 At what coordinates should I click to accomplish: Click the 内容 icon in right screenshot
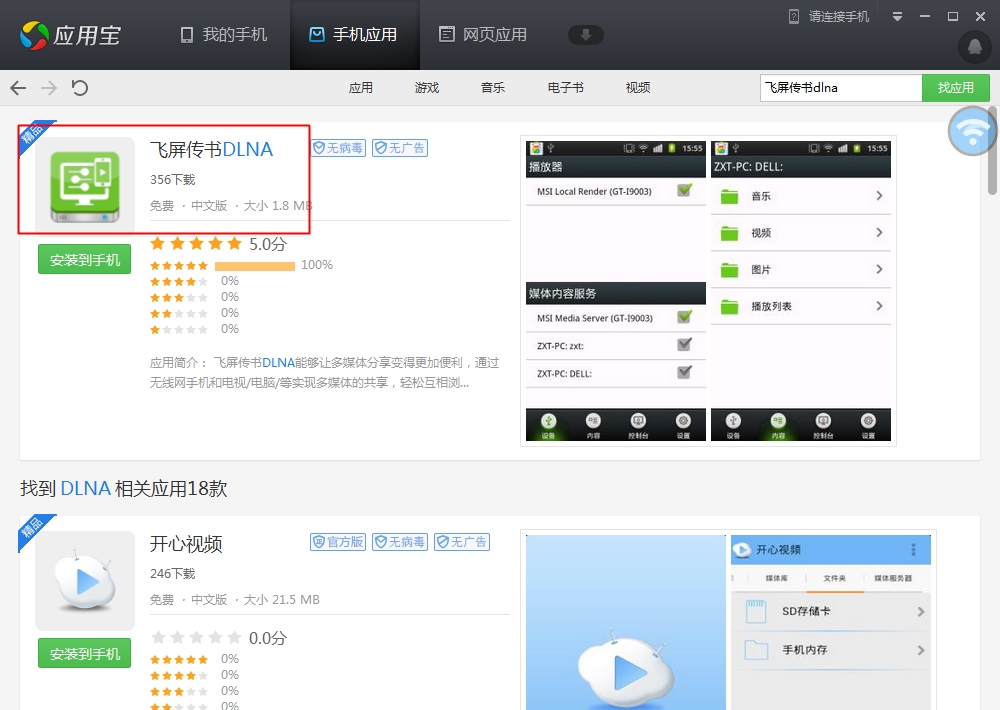778,425
